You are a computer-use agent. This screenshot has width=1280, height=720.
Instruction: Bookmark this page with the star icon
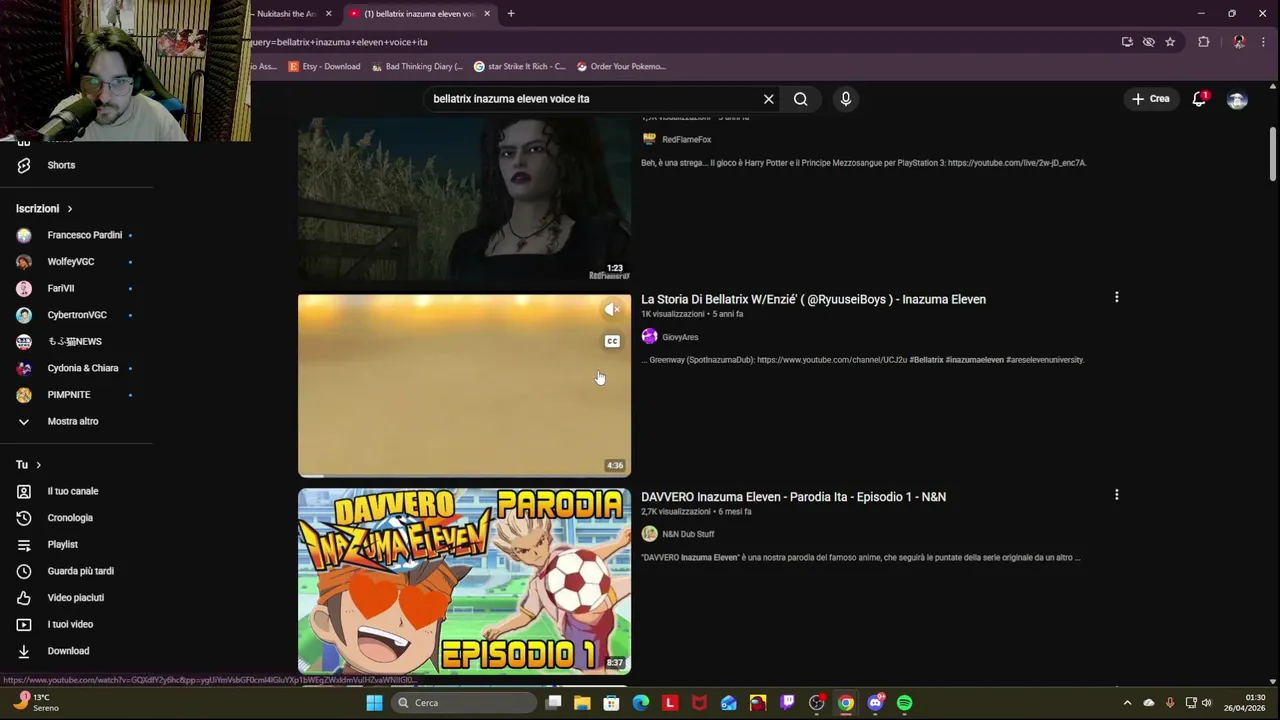(1170, 42)
